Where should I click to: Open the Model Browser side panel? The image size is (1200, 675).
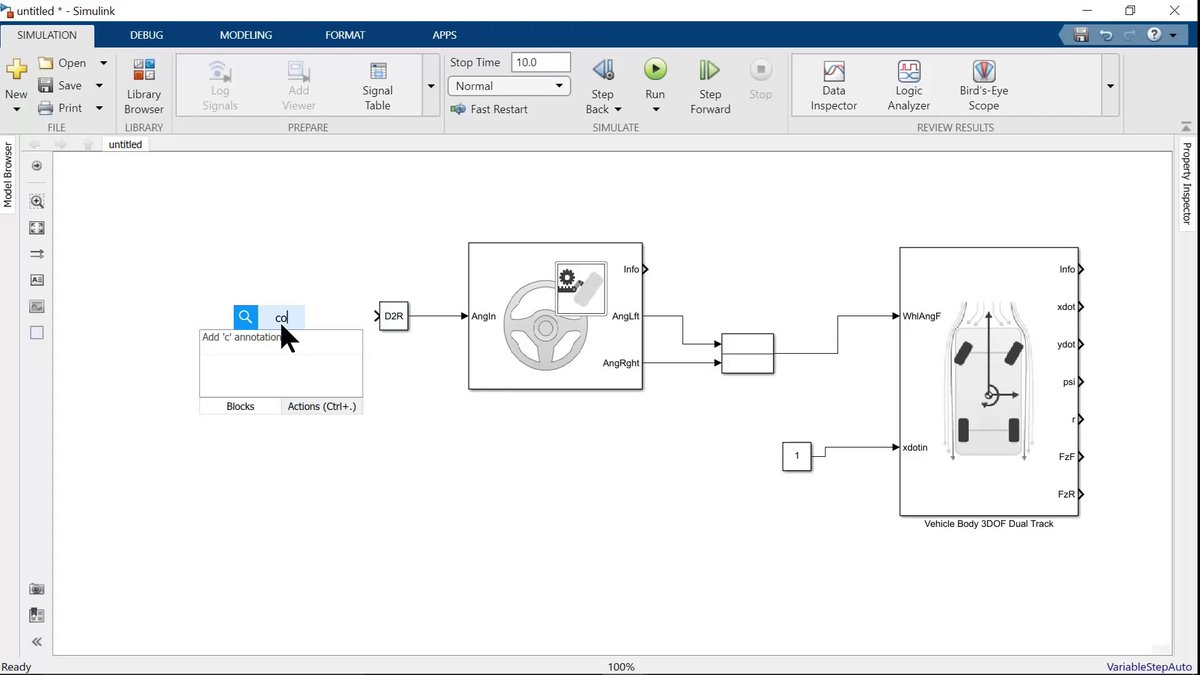coord(8,175)
